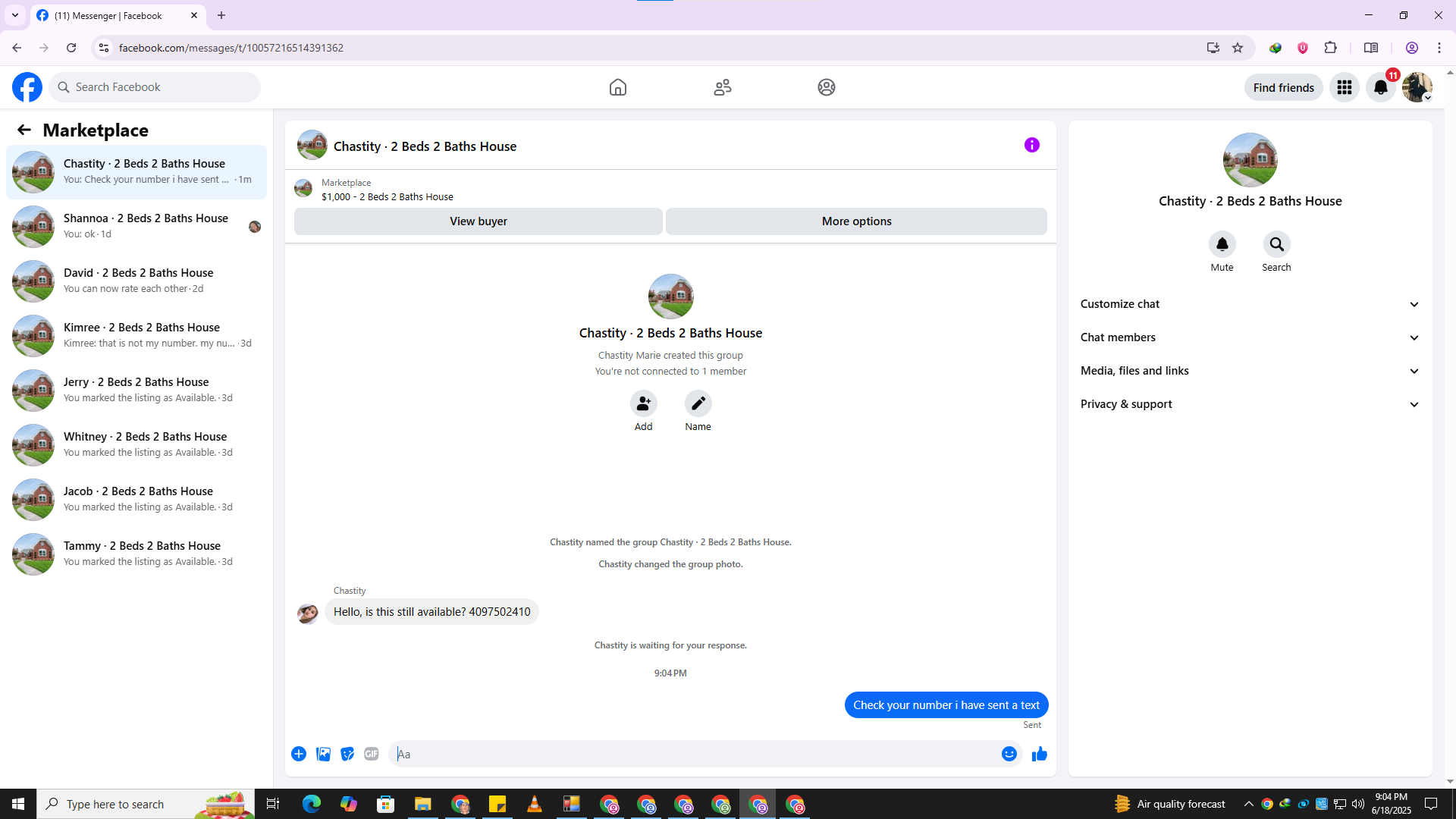
Task: Open the Facebook logo home link
Action: click(27, 87)
